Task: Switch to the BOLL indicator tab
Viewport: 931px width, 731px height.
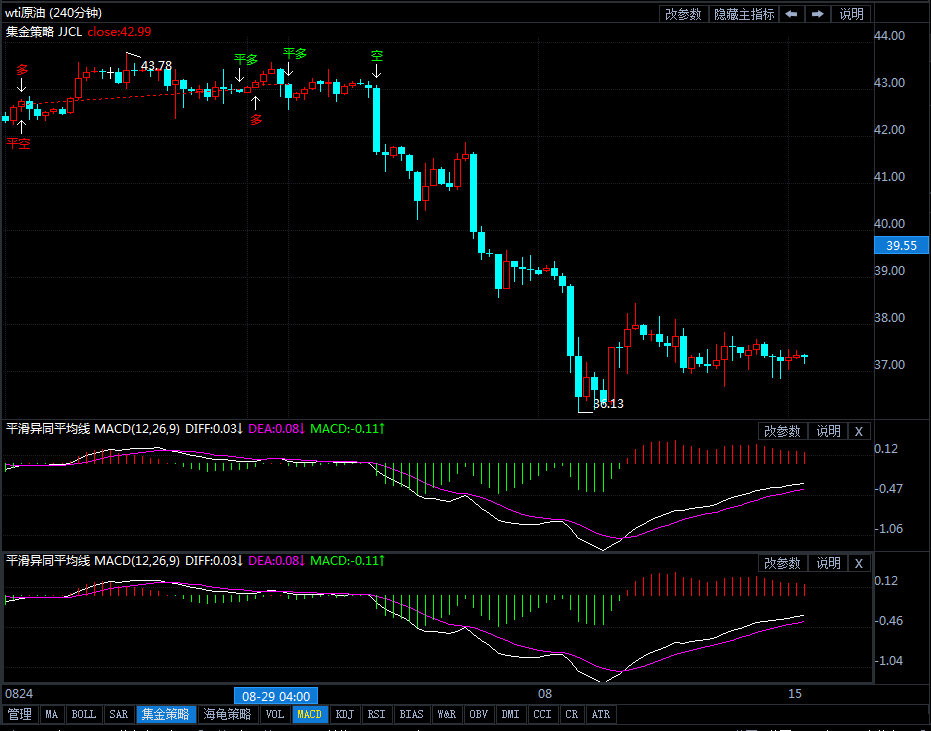Action: pyautogui.click(x=84, y=714)
